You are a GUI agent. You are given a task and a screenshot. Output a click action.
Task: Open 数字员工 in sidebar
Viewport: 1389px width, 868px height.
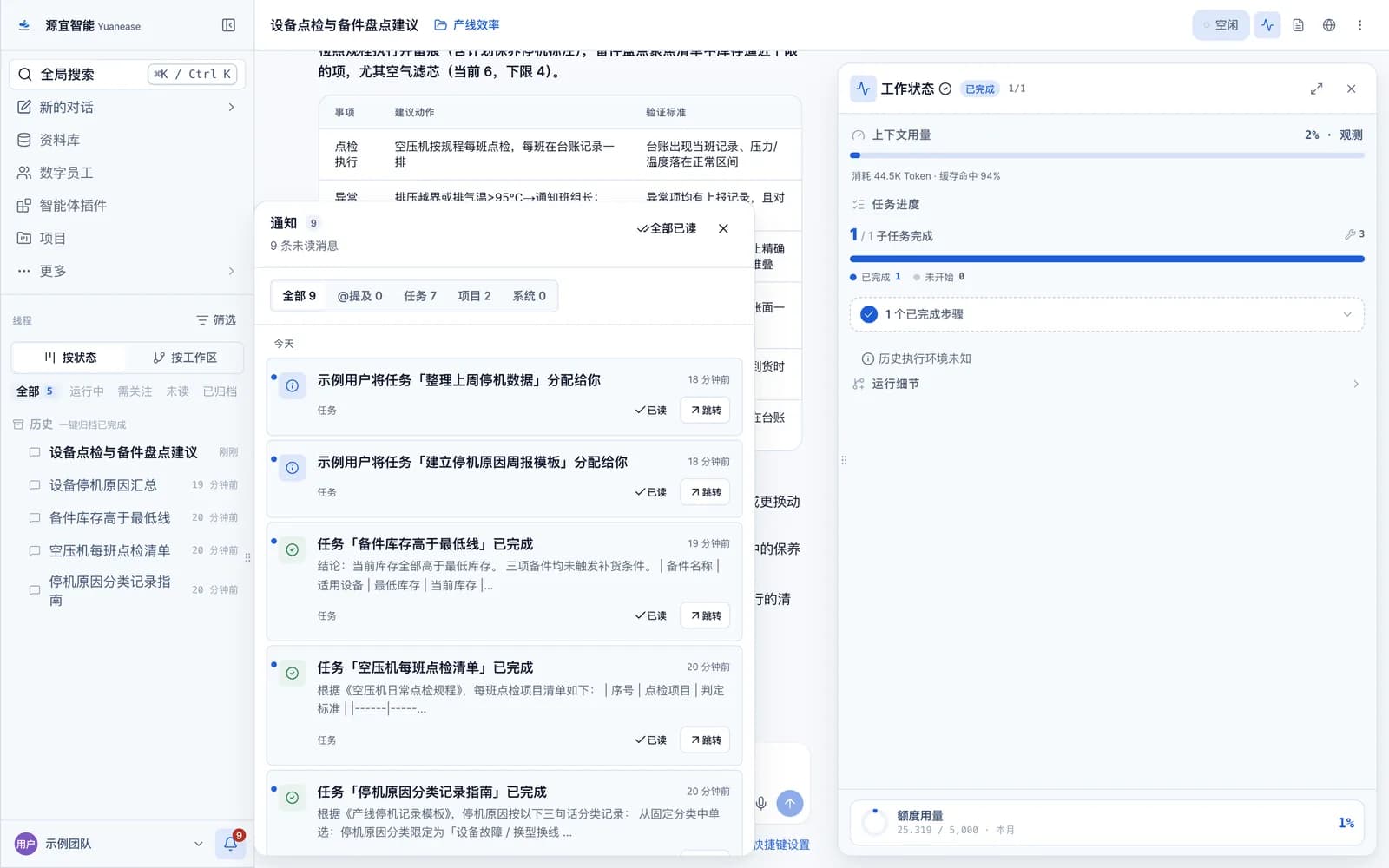128,173
